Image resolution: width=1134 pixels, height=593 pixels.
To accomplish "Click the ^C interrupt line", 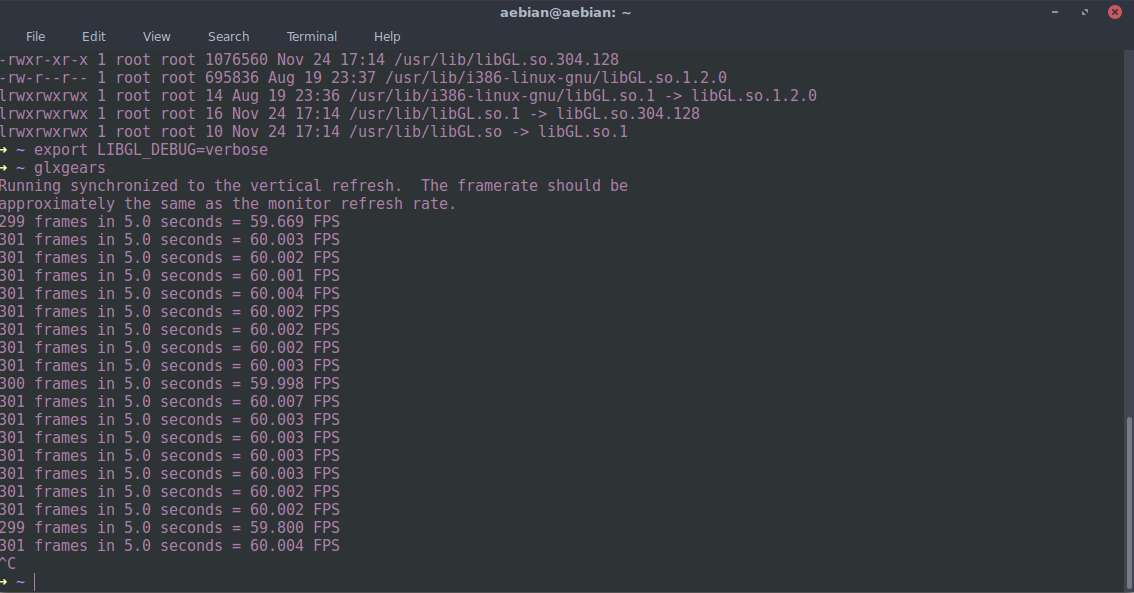I will tap(8, 563).
